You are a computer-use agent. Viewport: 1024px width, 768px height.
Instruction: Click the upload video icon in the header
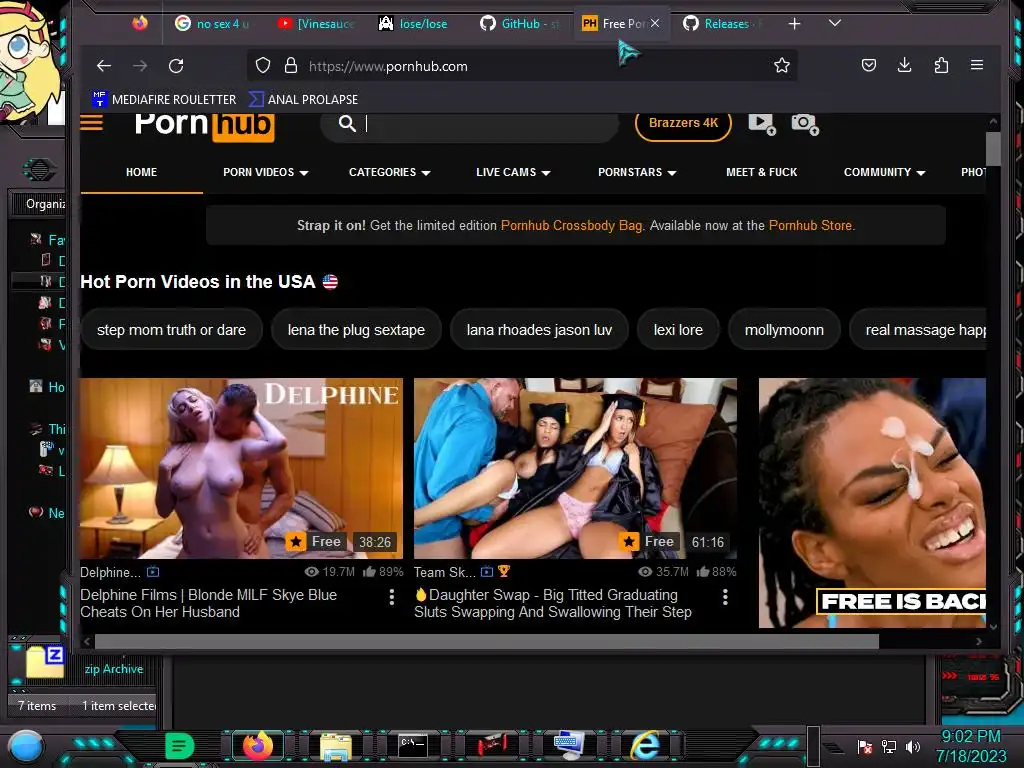761,123
